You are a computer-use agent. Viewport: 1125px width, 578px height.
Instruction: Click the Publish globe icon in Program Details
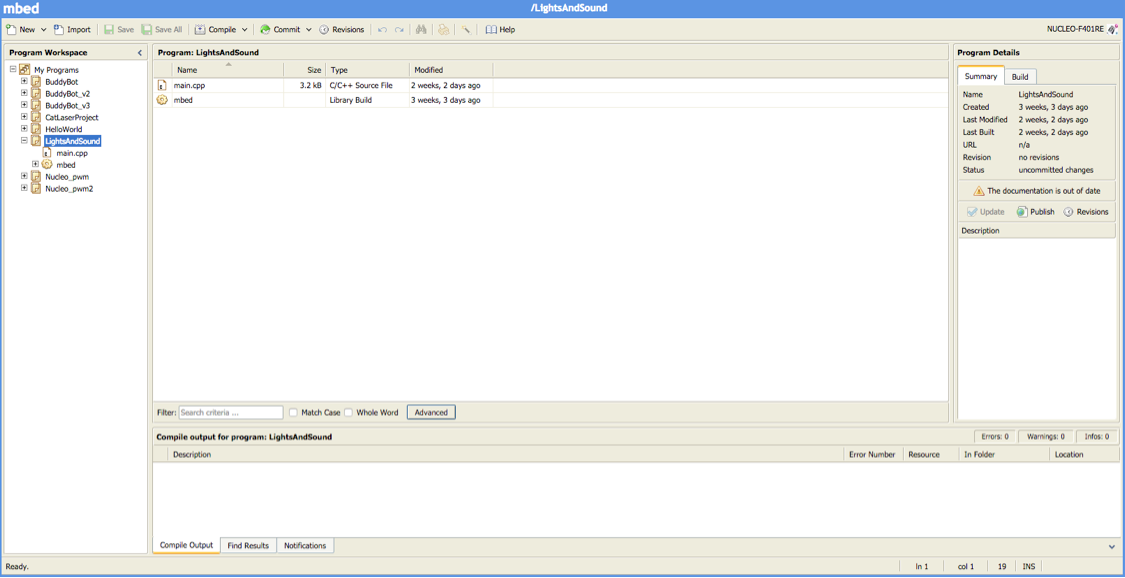(x=1022, y=212)
